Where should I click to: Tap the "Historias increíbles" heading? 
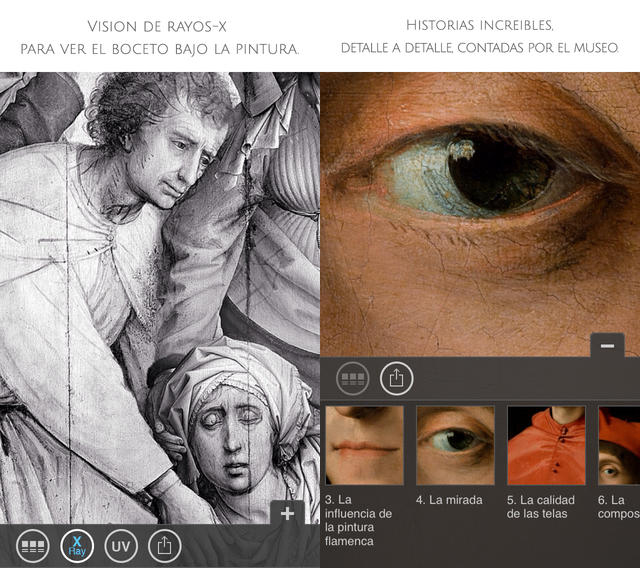pyautogui.click(x=480, y=24)
